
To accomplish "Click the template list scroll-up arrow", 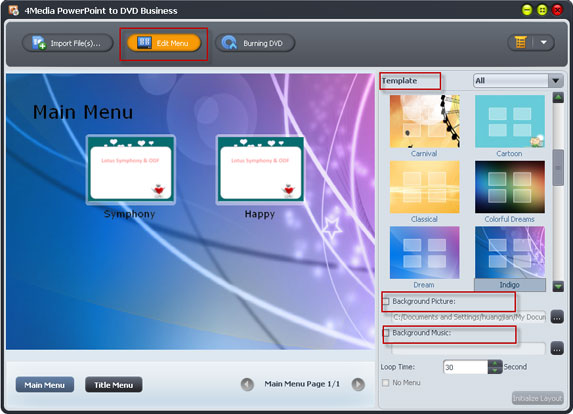I will (558, 98).
